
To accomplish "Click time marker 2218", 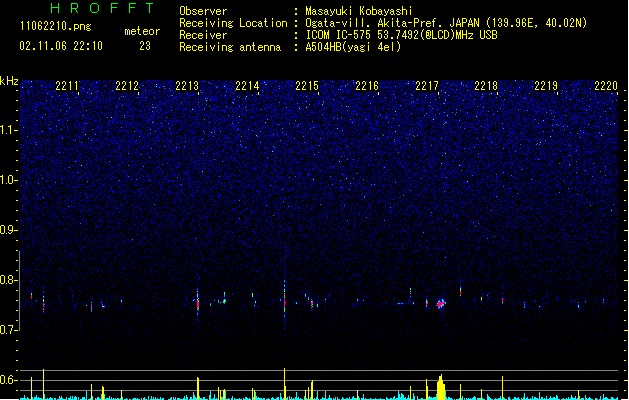I will click(486, 86).
